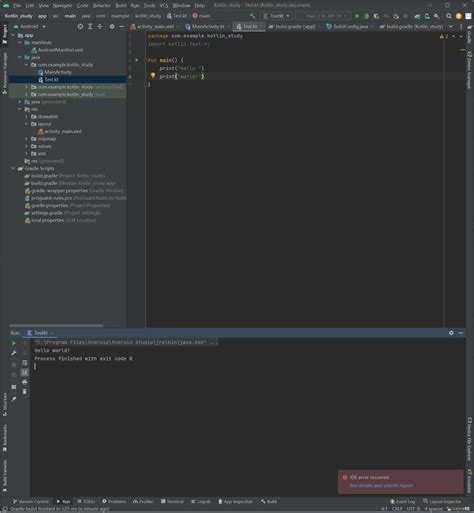Viewport: 474px width, 513px height.
Task: Open the Android view dropdown
Action: click(x=30, y=26)
